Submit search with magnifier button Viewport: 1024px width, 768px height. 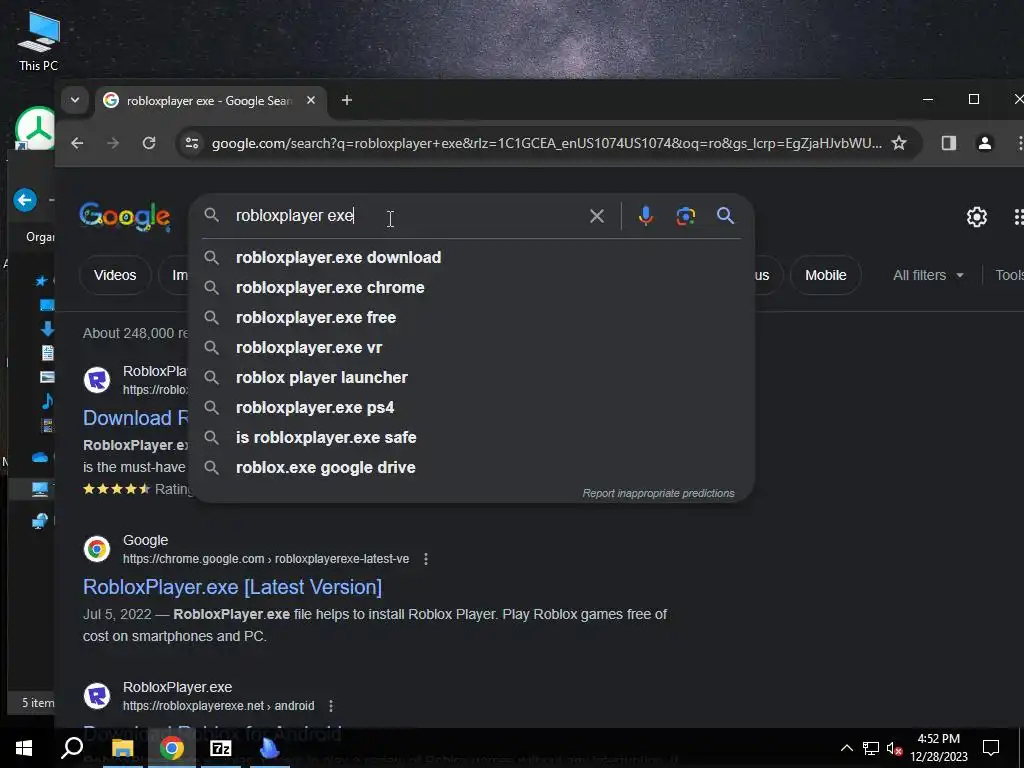point(726,216)
